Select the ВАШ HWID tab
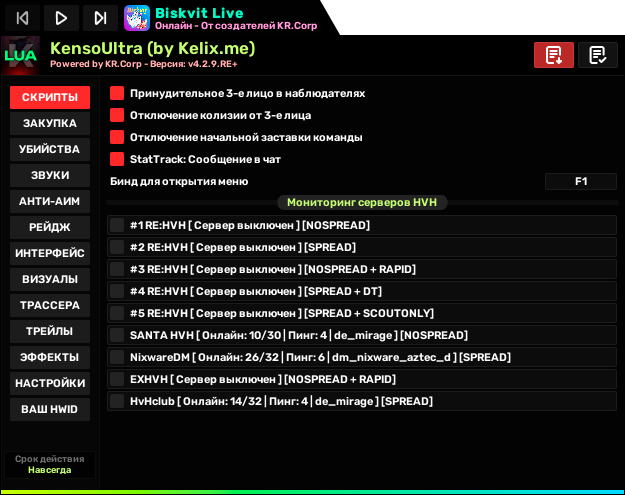This screenshot has height=495, width=625. (x=49, y=409)
